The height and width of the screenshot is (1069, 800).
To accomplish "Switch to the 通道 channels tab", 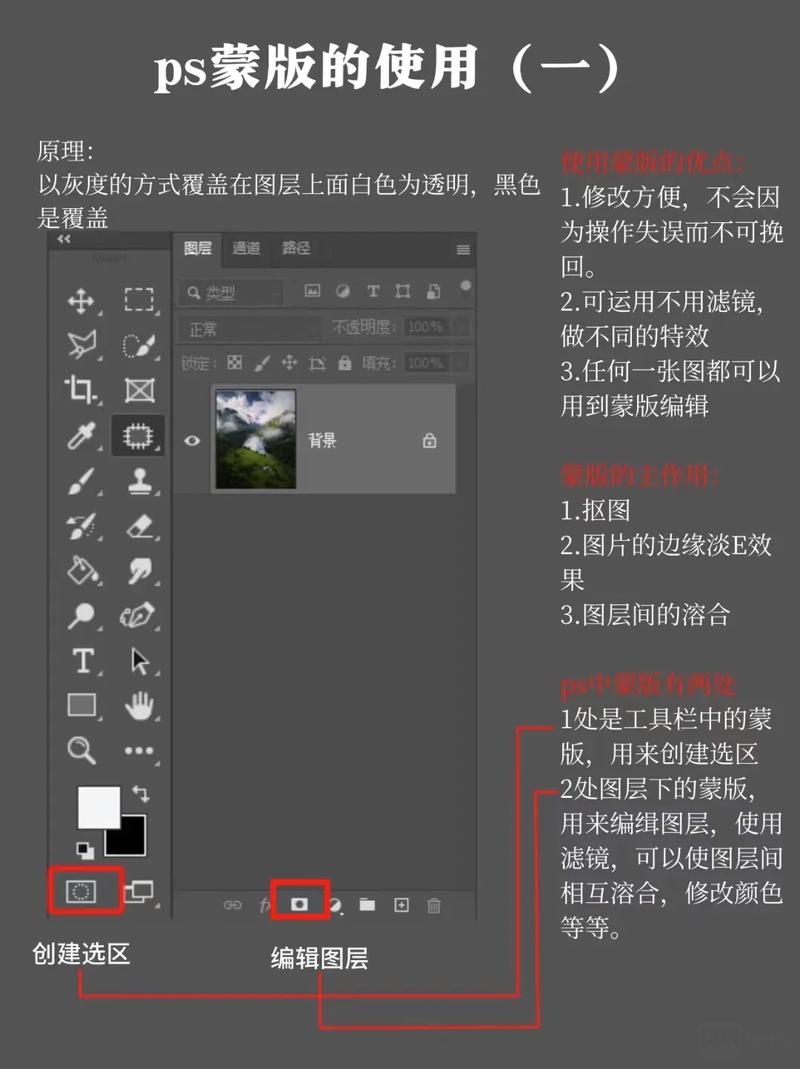I will pos(246,247).
